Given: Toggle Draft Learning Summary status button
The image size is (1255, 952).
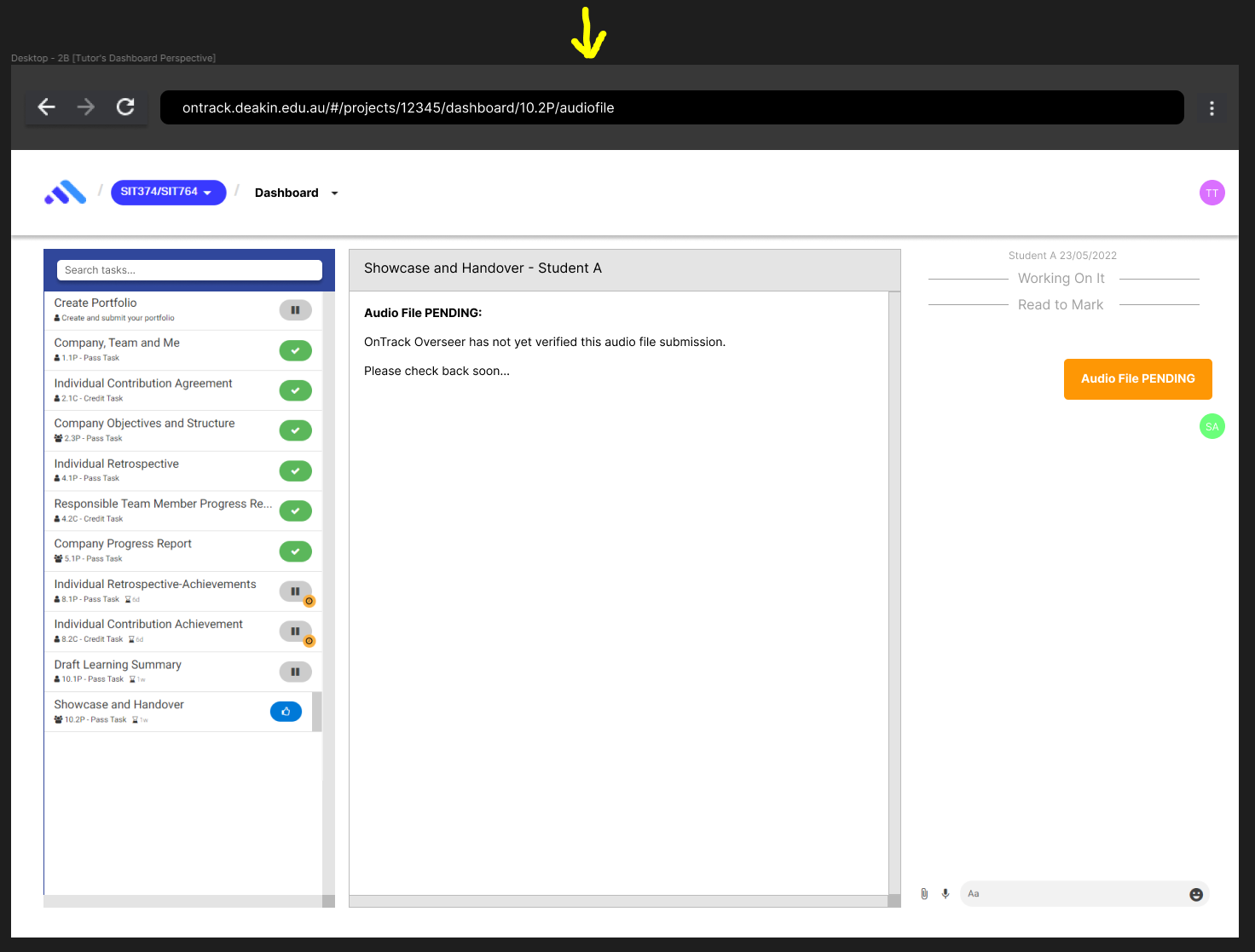Looking at the screenshot, I should [295, 672].
